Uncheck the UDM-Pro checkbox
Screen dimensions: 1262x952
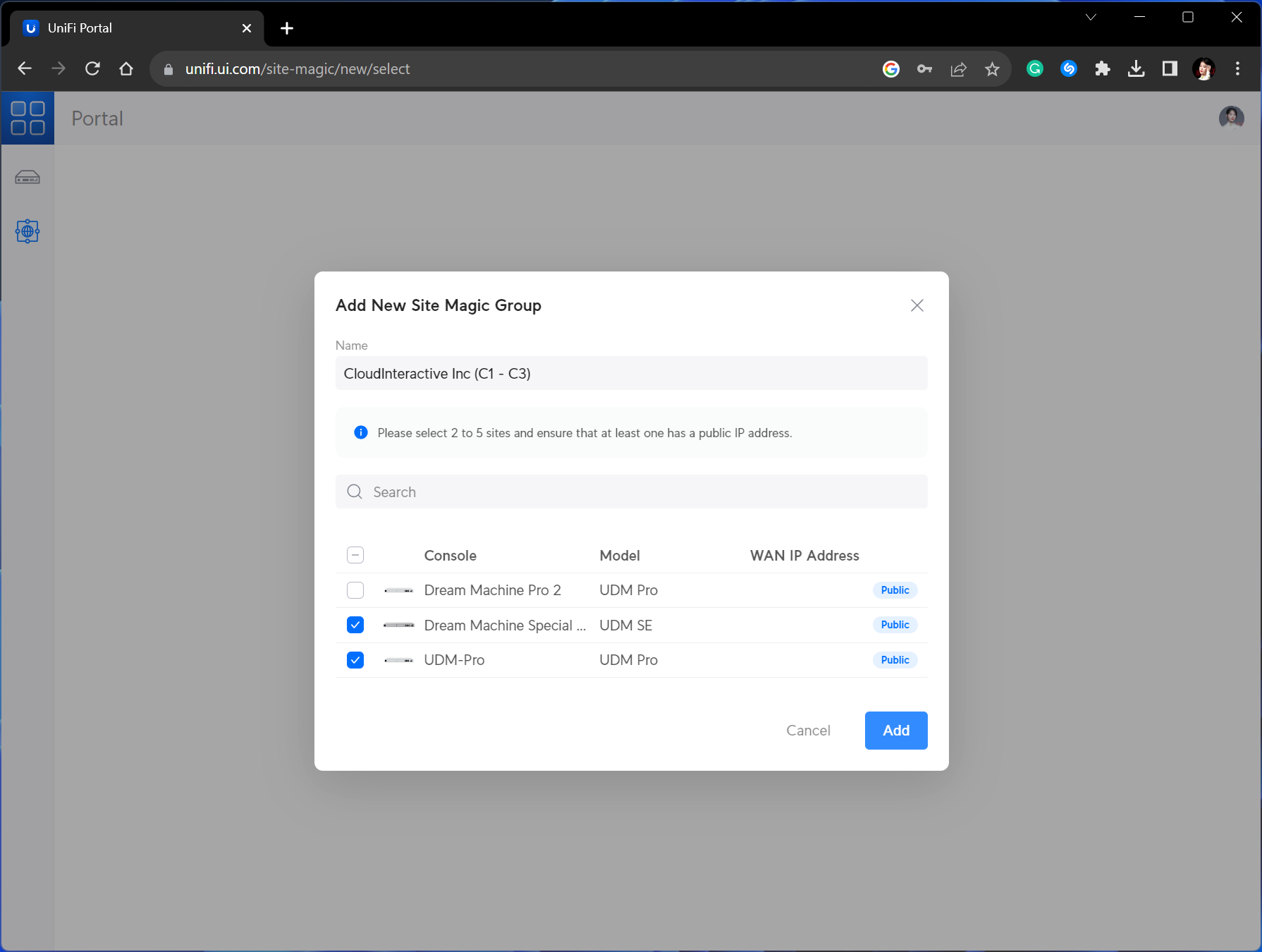pyautogui.click(x=355, y=660)
